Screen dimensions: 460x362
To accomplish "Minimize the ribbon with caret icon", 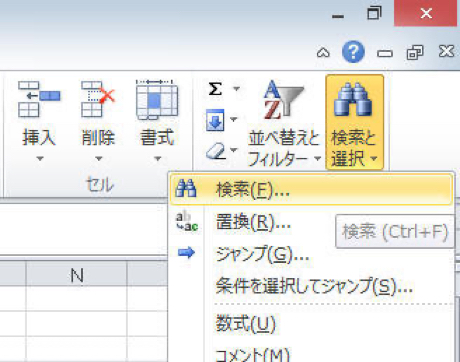I will click(323, 52).
